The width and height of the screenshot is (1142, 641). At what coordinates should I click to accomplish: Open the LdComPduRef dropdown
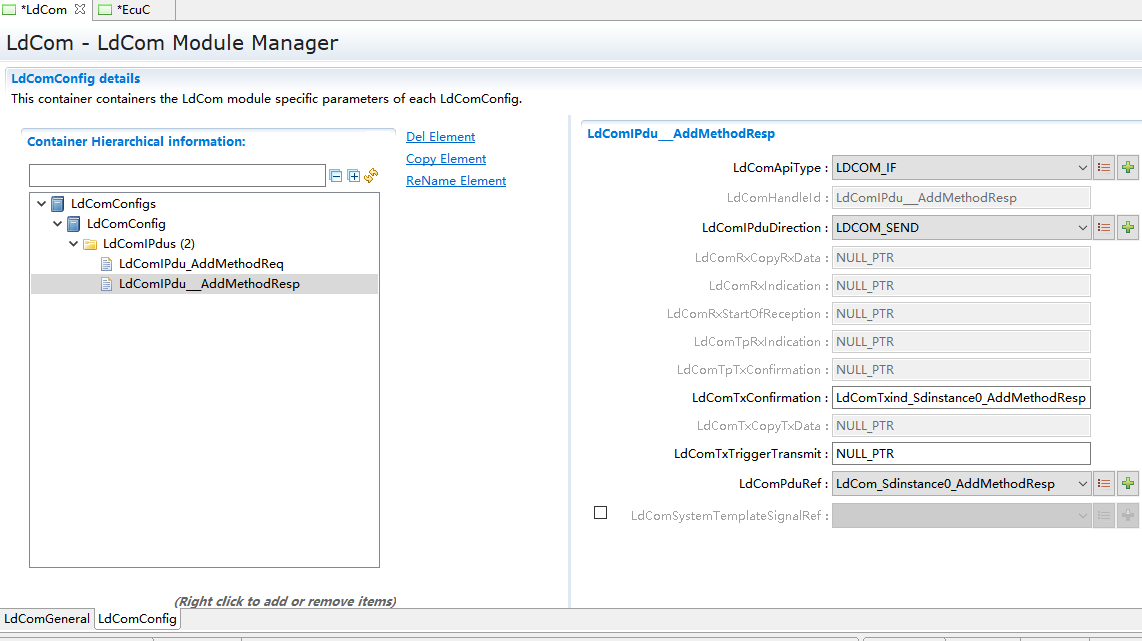click(1082, 484)
